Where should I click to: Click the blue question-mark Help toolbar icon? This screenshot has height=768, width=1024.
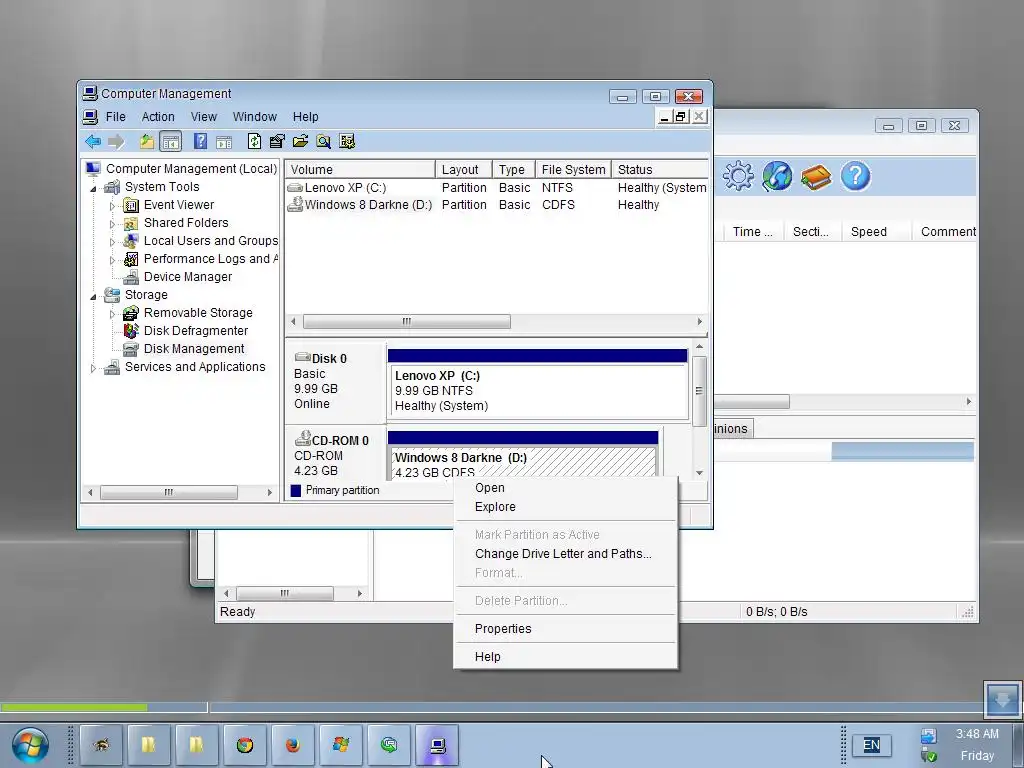tap(200, 141)
